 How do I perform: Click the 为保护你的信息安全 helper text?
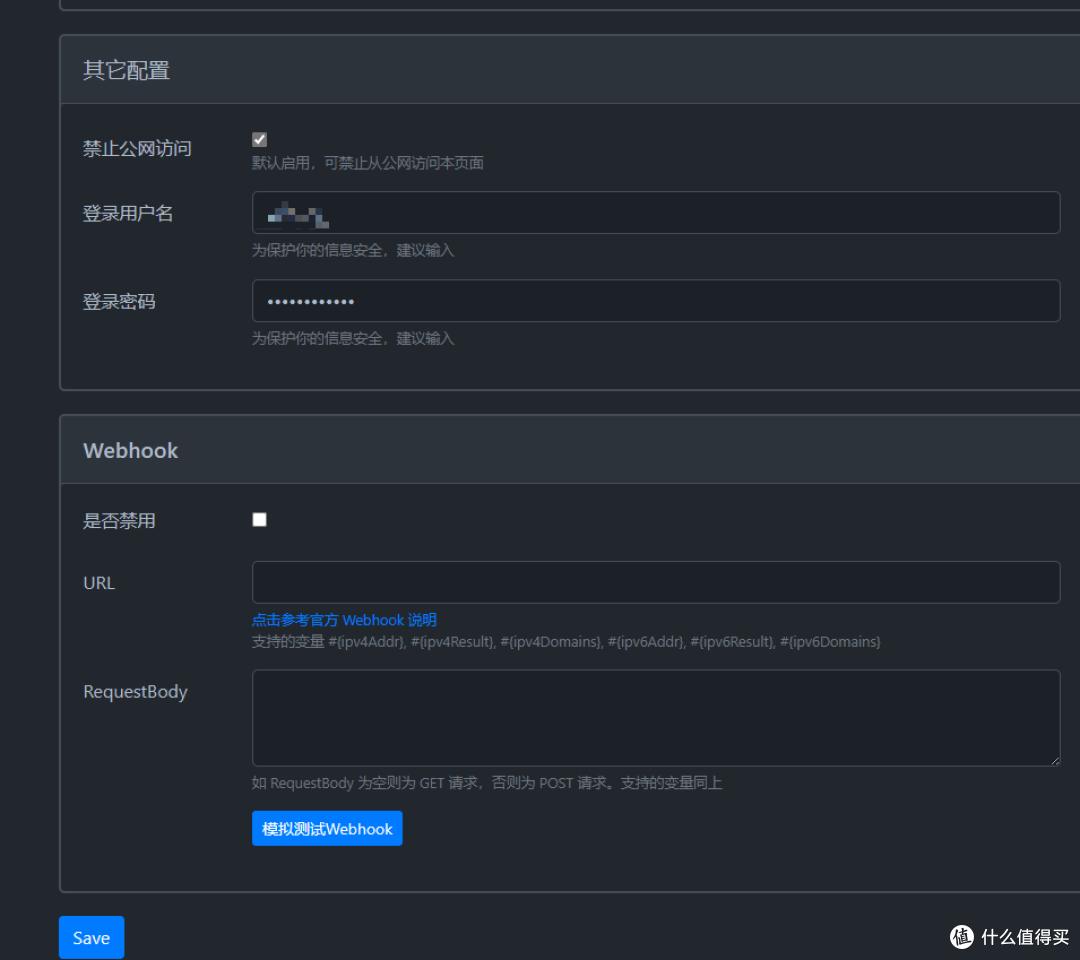[354, 250]
